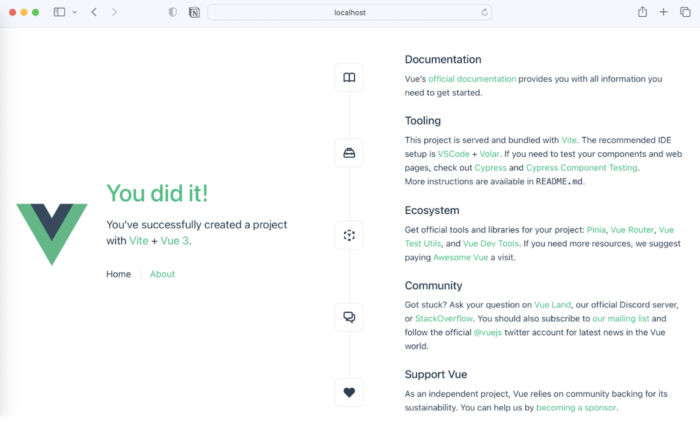Expand the sidebar dropdown chevron
Screen dimensions: 700x428
[75, 12]
